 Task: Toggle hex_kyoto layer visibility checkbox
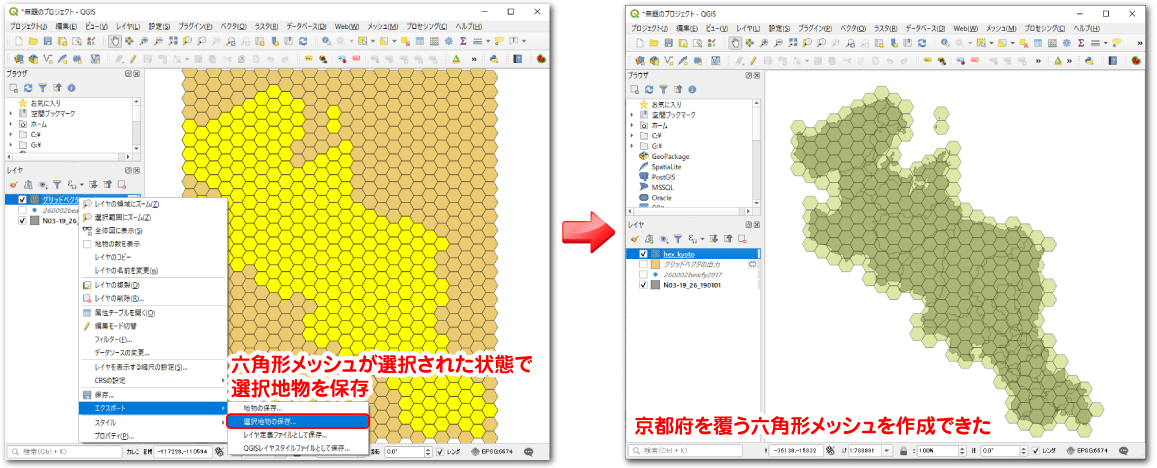643,254
